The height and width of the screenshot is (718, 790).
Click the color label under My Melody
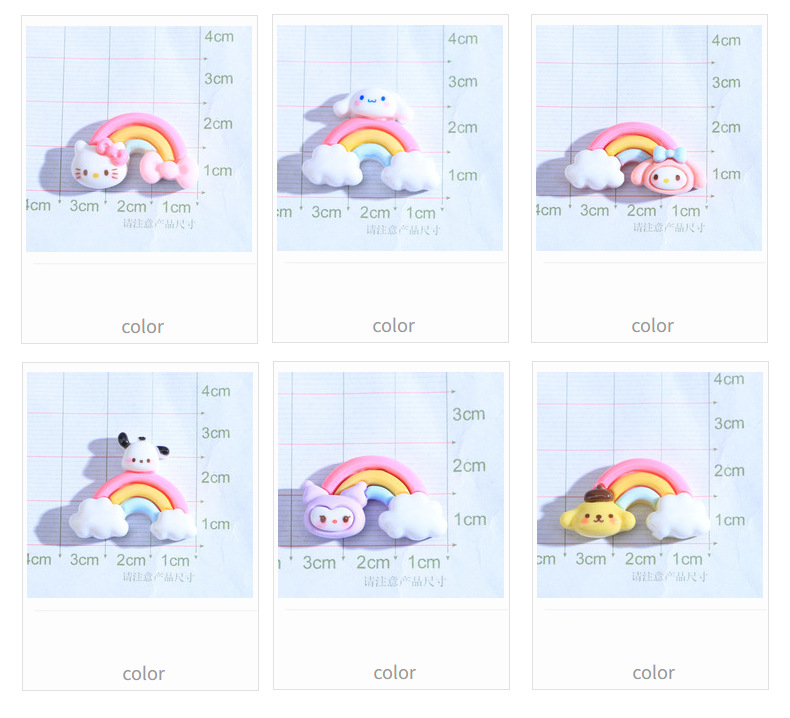point(652,325)
